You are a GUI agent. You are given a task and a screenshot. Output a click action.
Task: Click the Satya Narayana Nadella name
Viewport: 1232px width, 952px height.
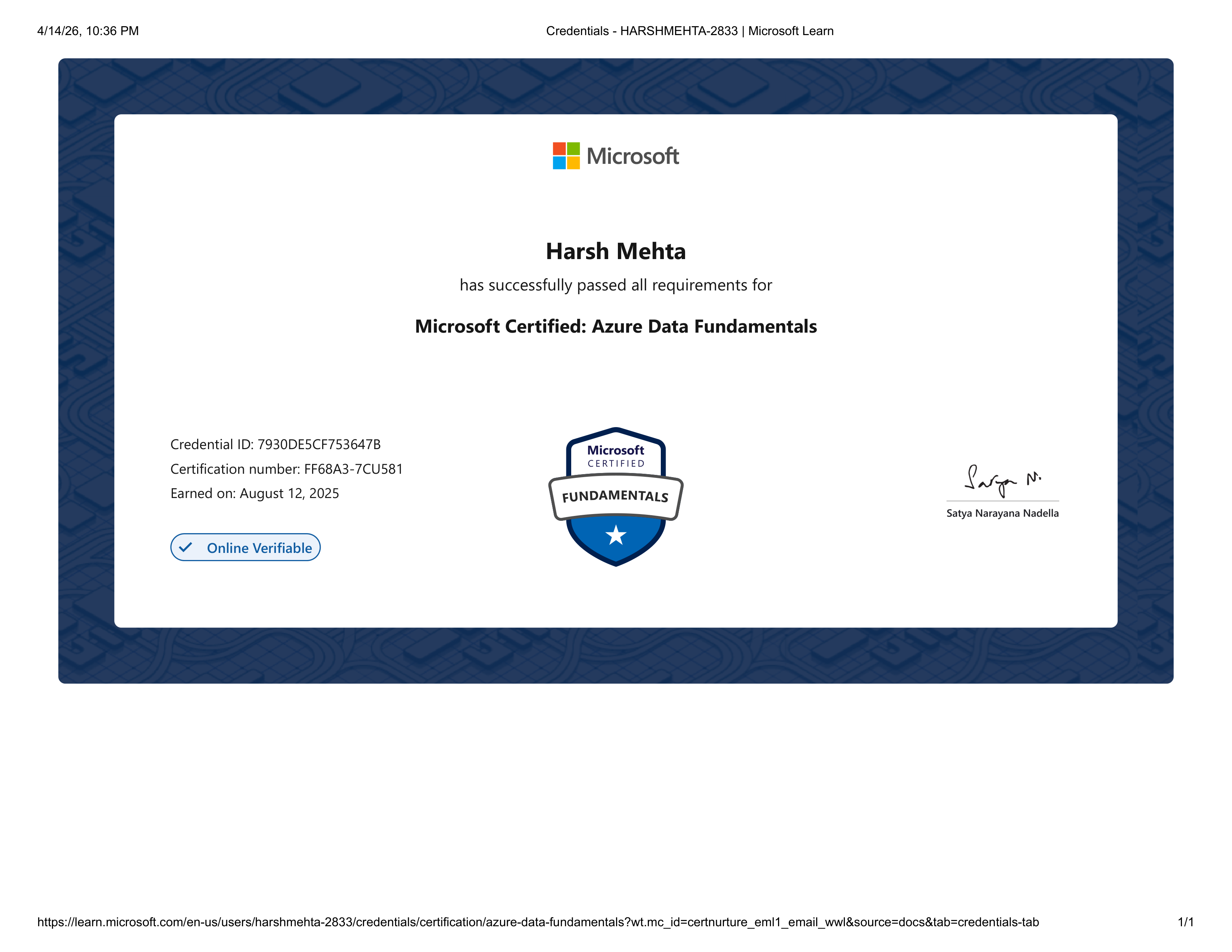click(x=1002, y=513)
